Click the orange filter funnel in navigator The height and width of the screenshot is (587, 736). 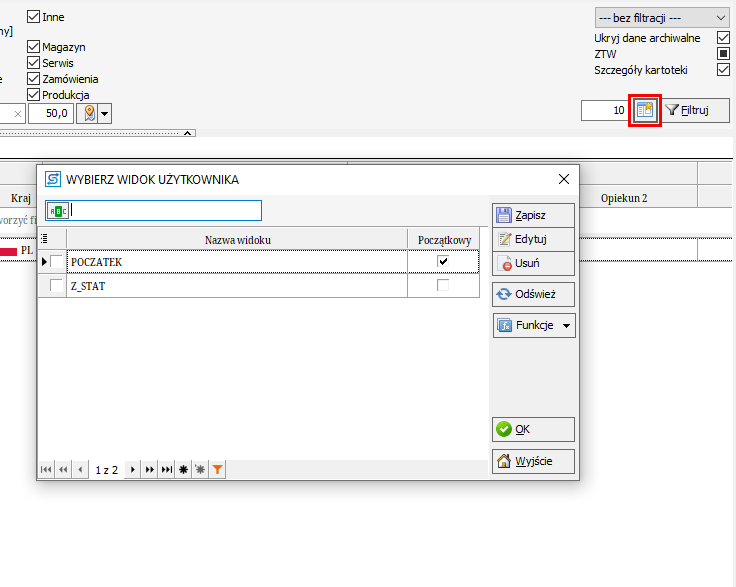click(x=218, y=469)
